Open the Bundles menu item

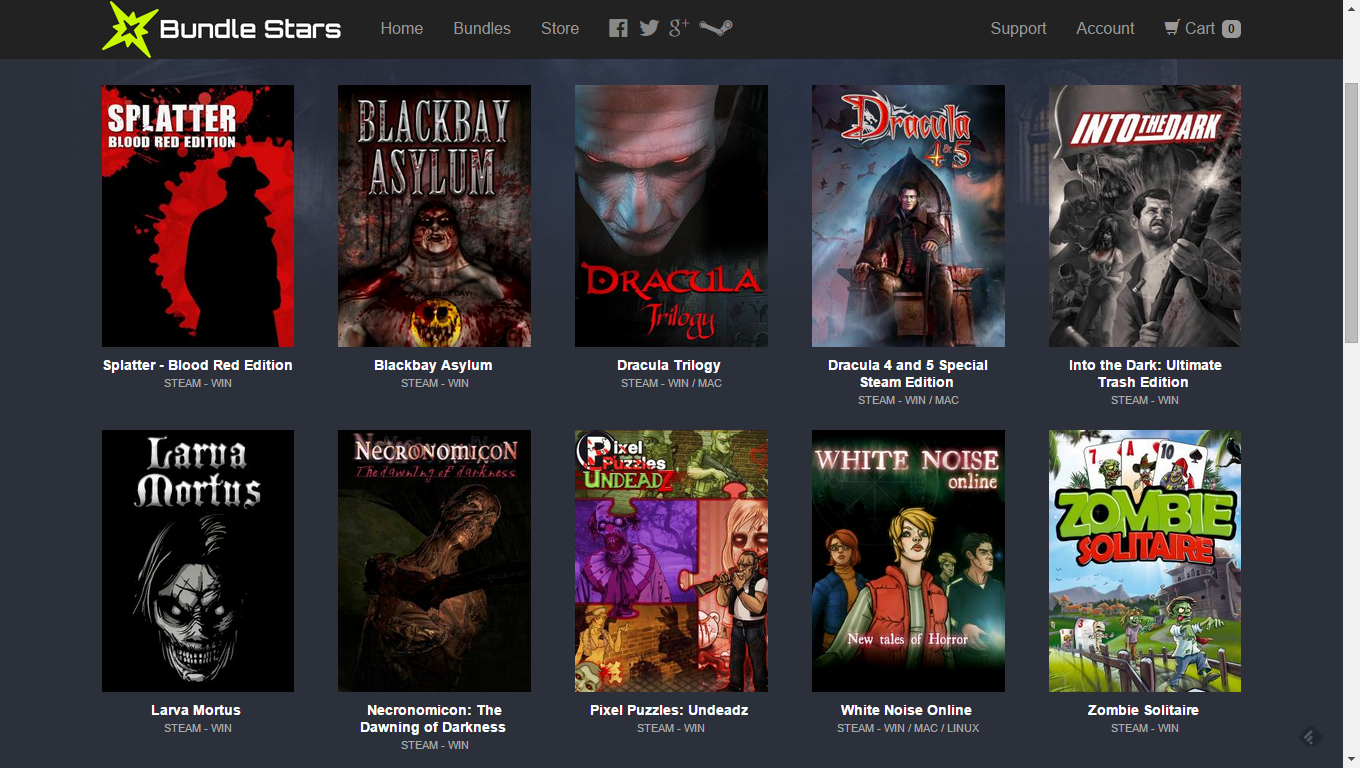pos(481,28)
